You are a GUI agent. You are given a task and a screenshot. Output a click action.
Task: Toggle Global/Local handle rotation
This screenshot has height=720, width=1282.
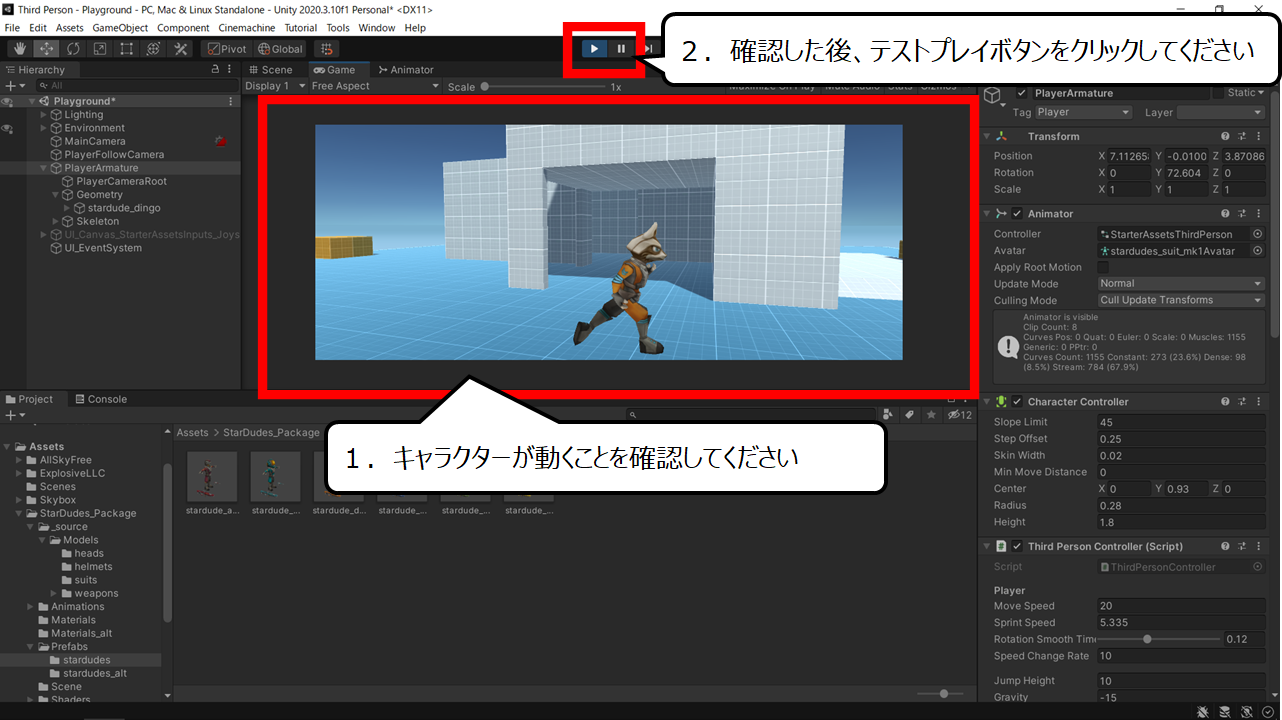(280, 49)
